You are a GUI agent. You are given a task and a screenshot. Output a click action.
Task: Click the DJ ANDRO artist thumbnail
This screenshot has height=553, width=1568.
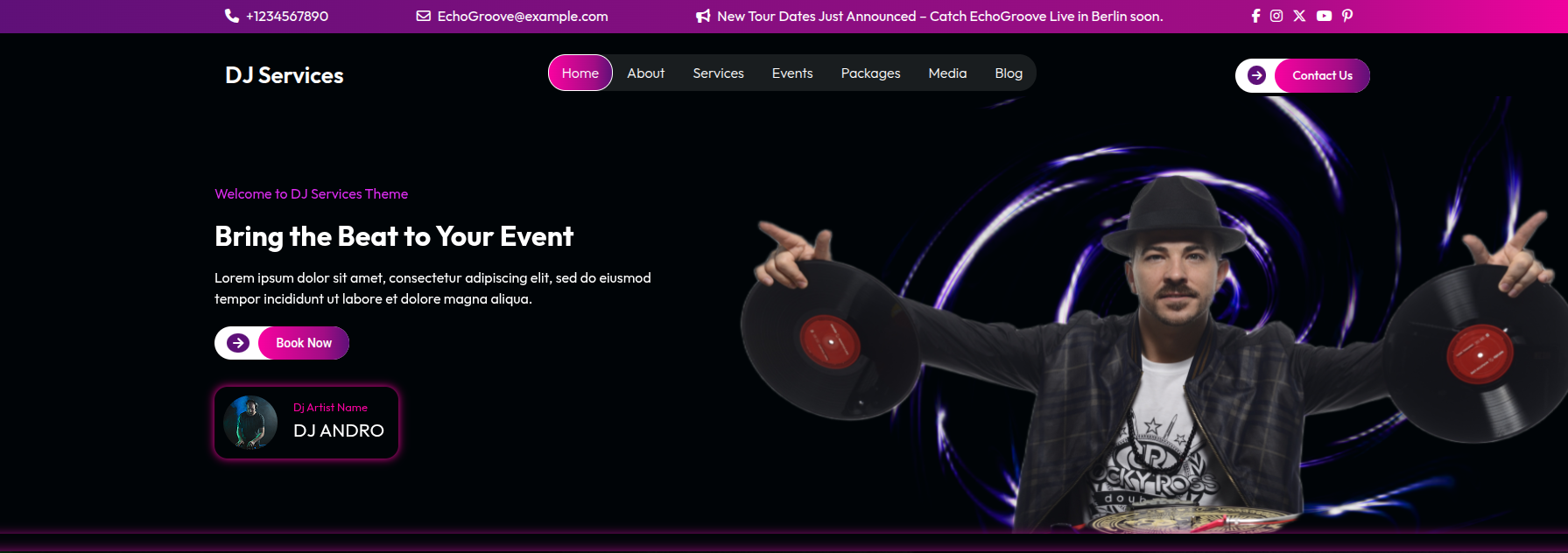tap(250, 422)
